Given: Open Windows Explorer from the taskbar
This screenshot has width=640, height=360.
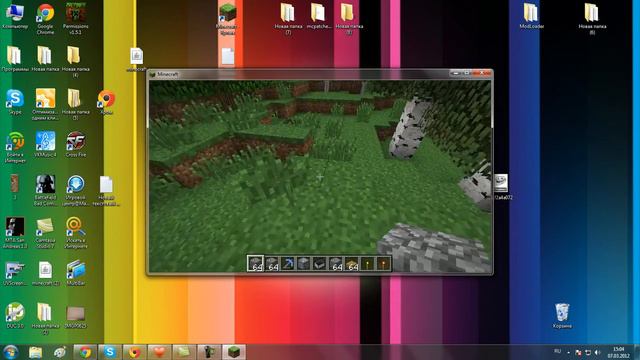Looking at the screenshot, I should tap(36, 352).
